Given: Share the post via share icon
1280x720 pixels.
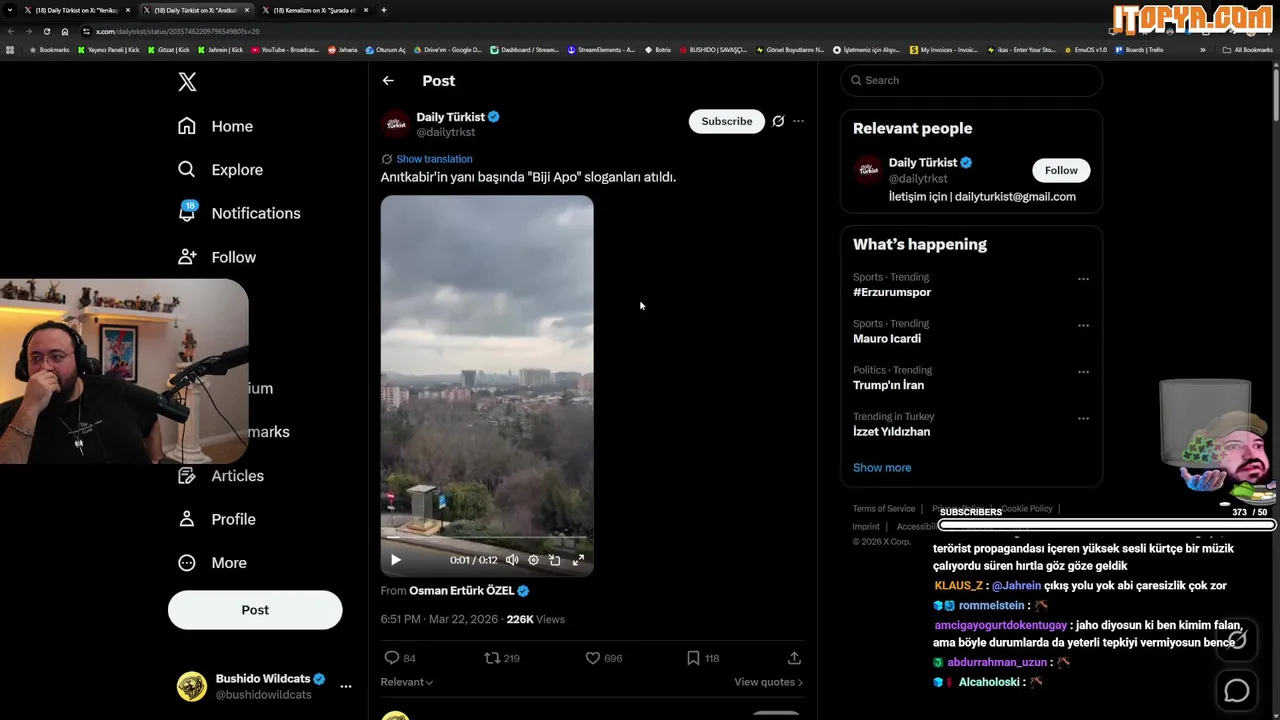Looking at the screenshot, I should click(x=794, y=658).
